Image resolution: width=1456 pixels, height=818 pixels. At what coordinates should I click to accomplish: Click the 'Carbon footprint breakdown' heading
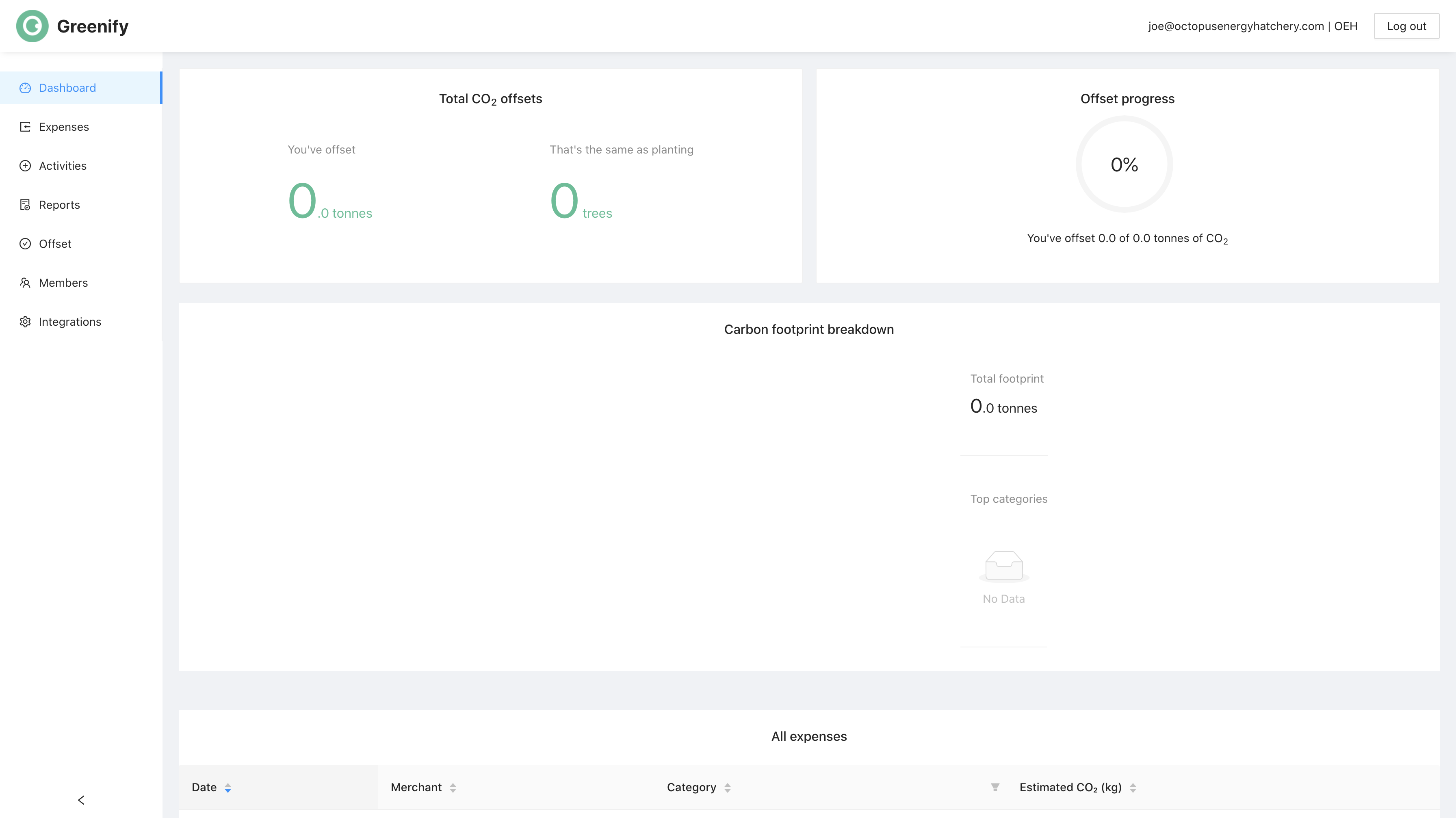click(809, 329)
